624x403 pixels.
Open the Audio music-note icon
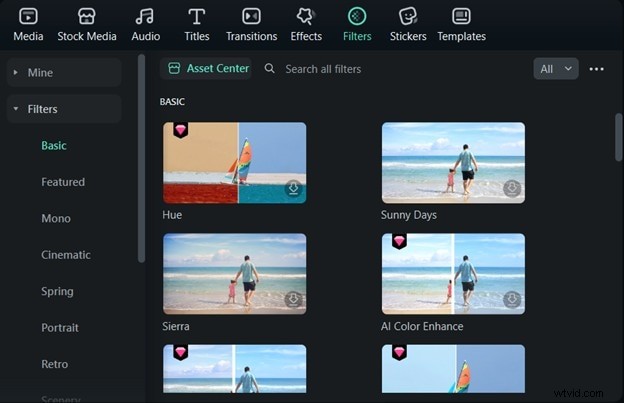click(145, 17)
